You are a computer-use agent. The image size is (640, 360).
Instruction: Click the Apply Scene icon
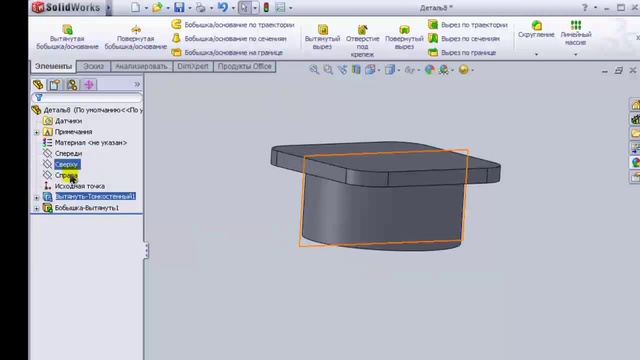coord(444,70)
